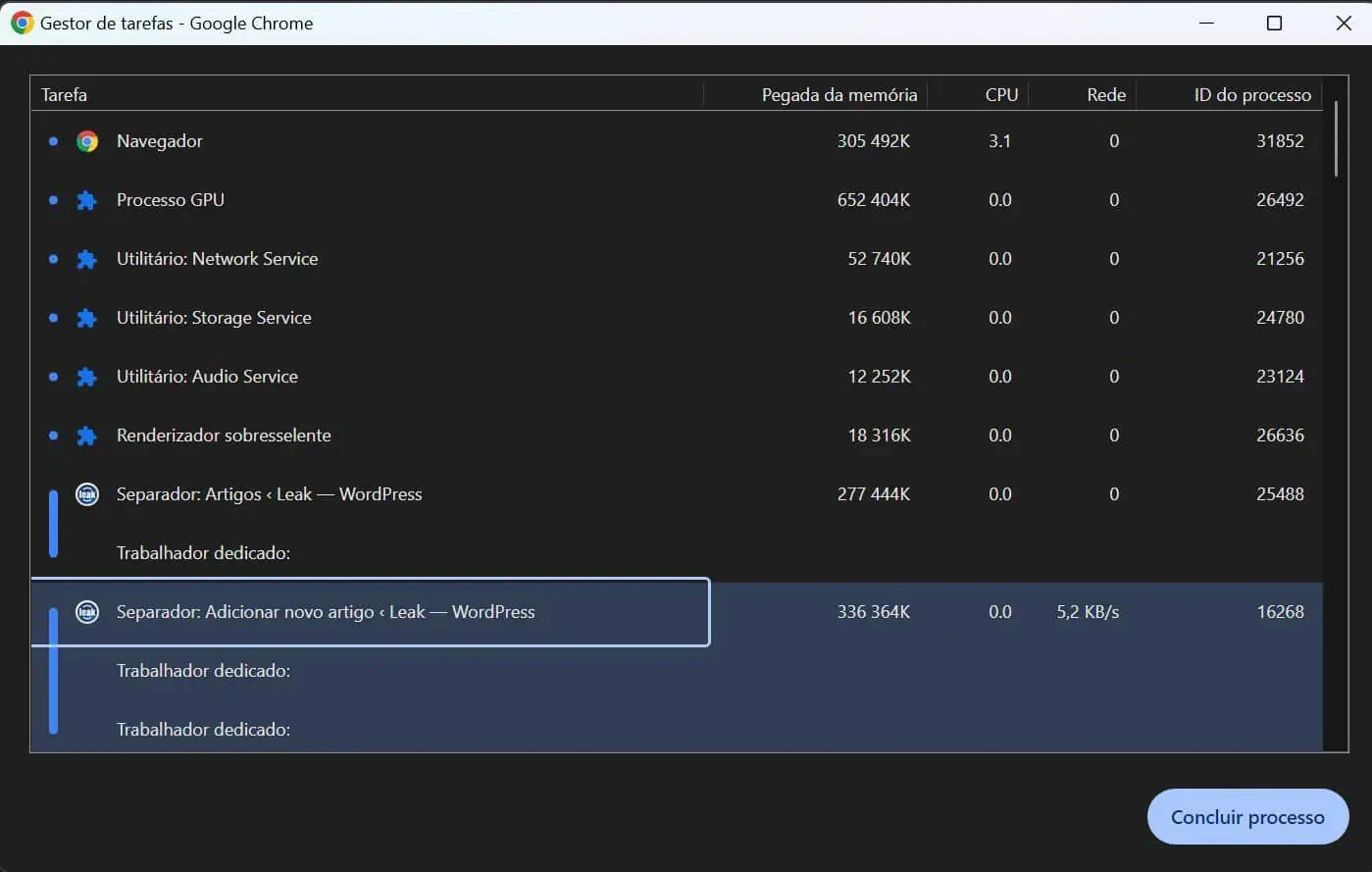Select Separador: Adicionar novo artigo row

pos(677,612)
